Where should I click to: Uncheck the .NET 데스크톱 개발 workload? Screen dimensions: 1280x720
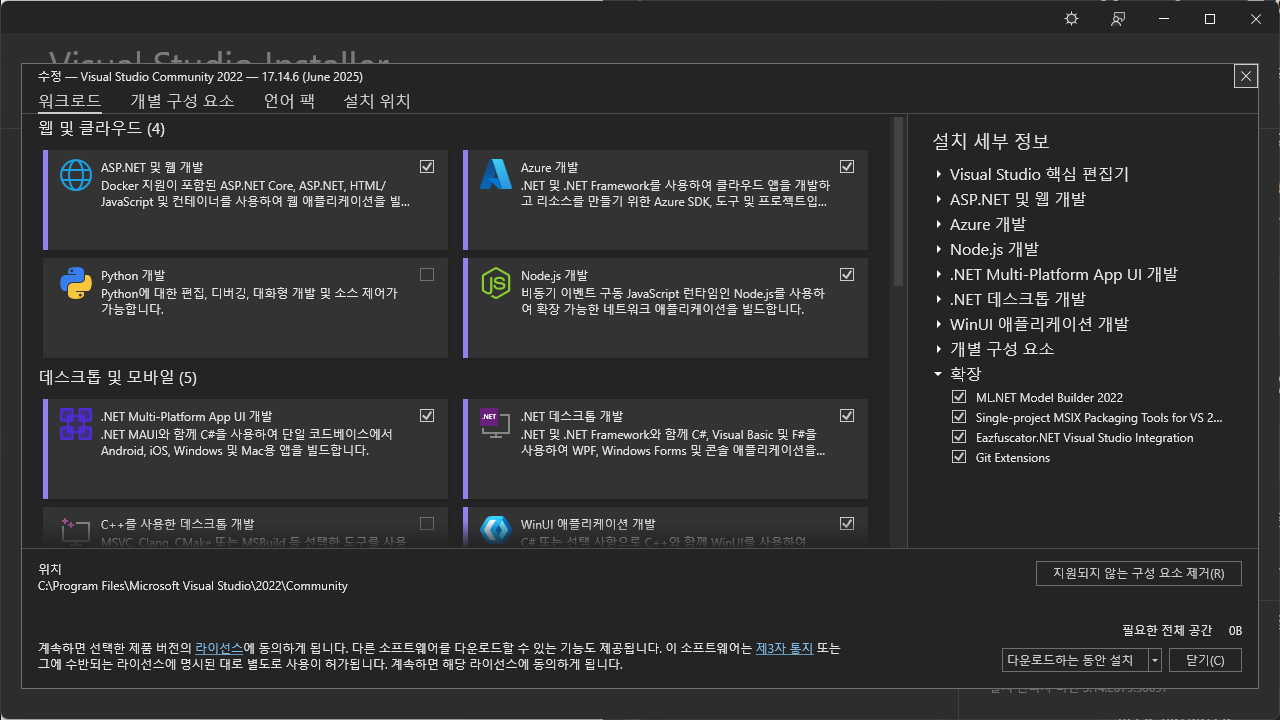point(847,415)
